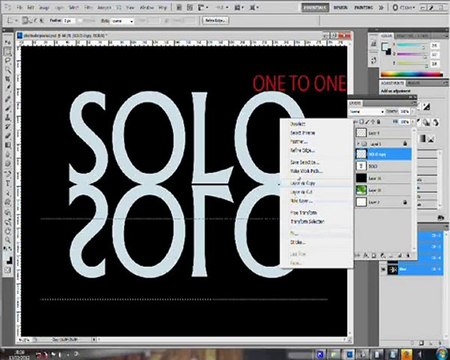Select the Move tool
The image size is (450, 360).
pos(7,42)
